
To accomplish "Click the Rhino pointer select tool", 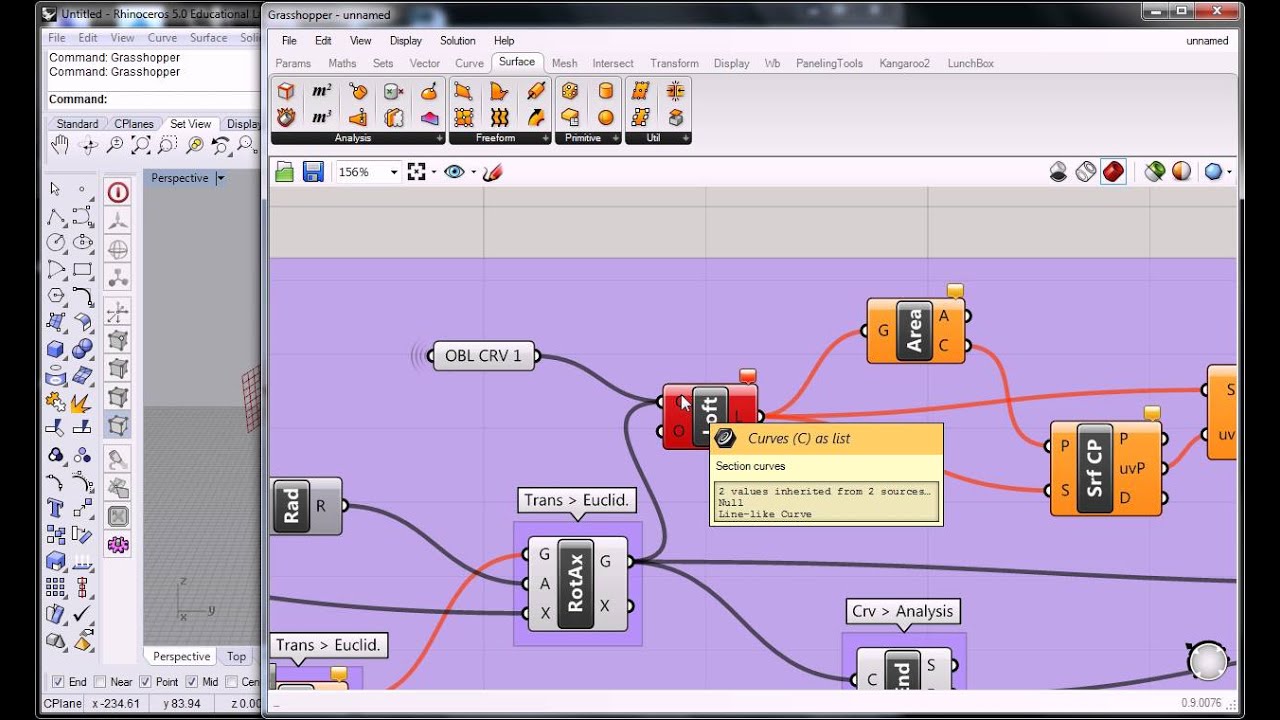I will point(56,189).
